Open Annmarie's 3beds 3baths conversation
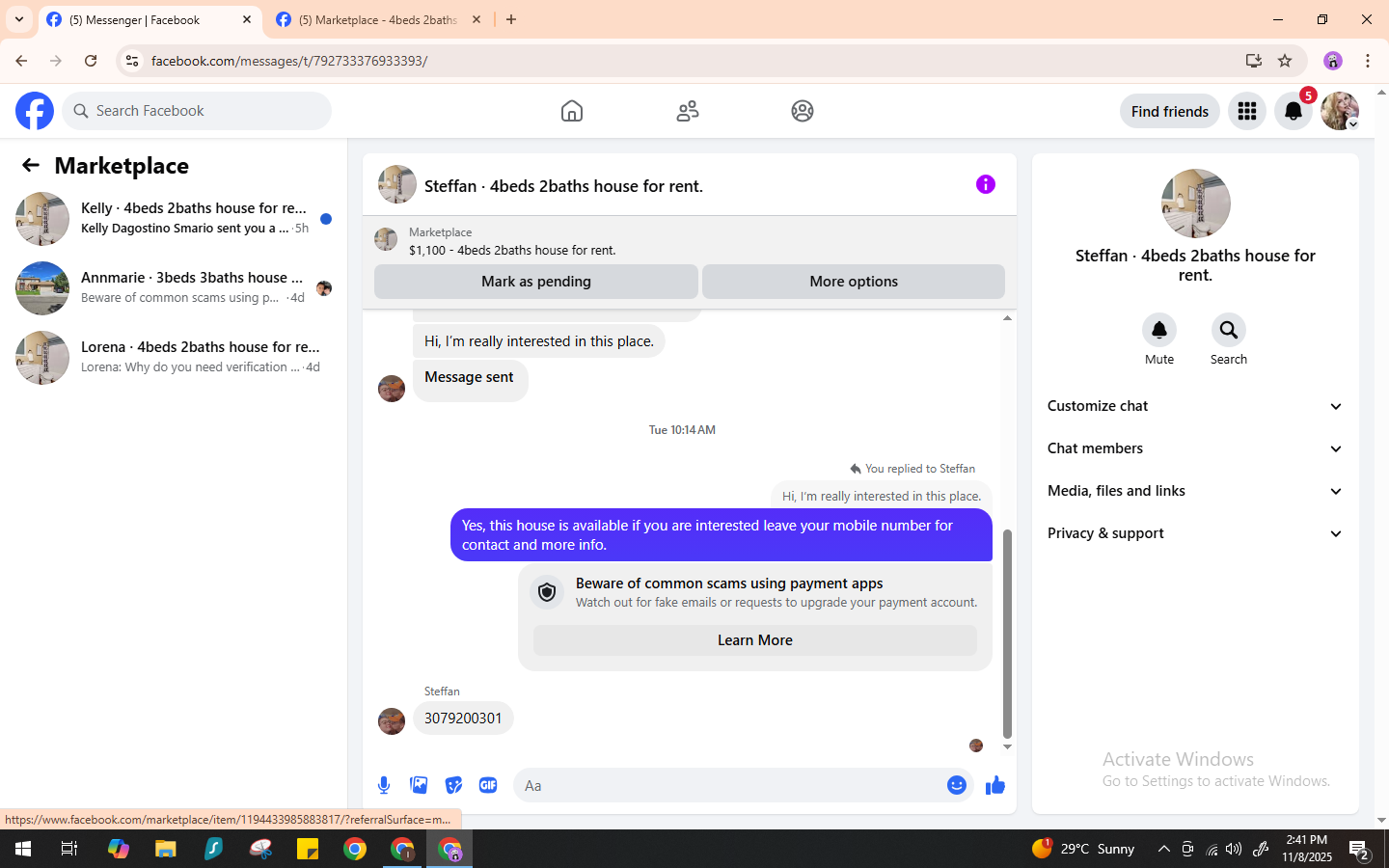 coord(174,287)
